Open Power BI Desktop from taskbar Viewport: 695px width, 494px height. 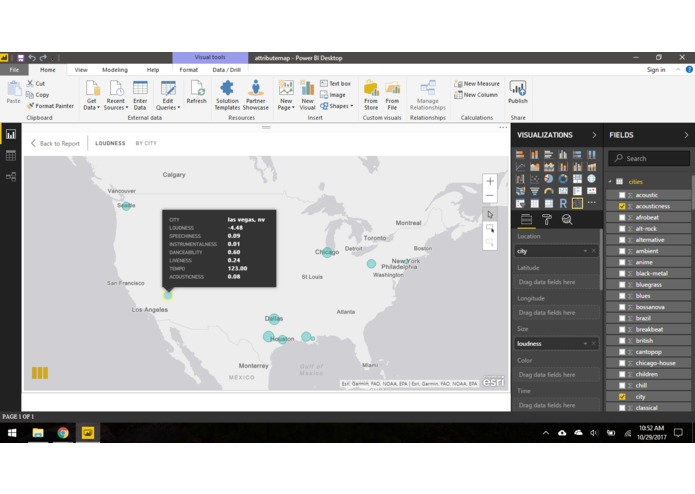(88, 433)
